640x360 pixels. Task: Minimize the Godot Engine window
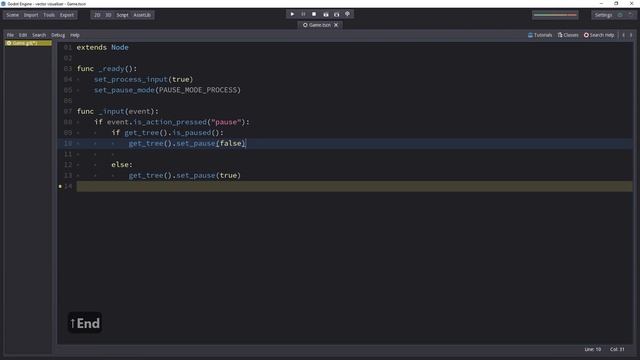tap(601, 3)
